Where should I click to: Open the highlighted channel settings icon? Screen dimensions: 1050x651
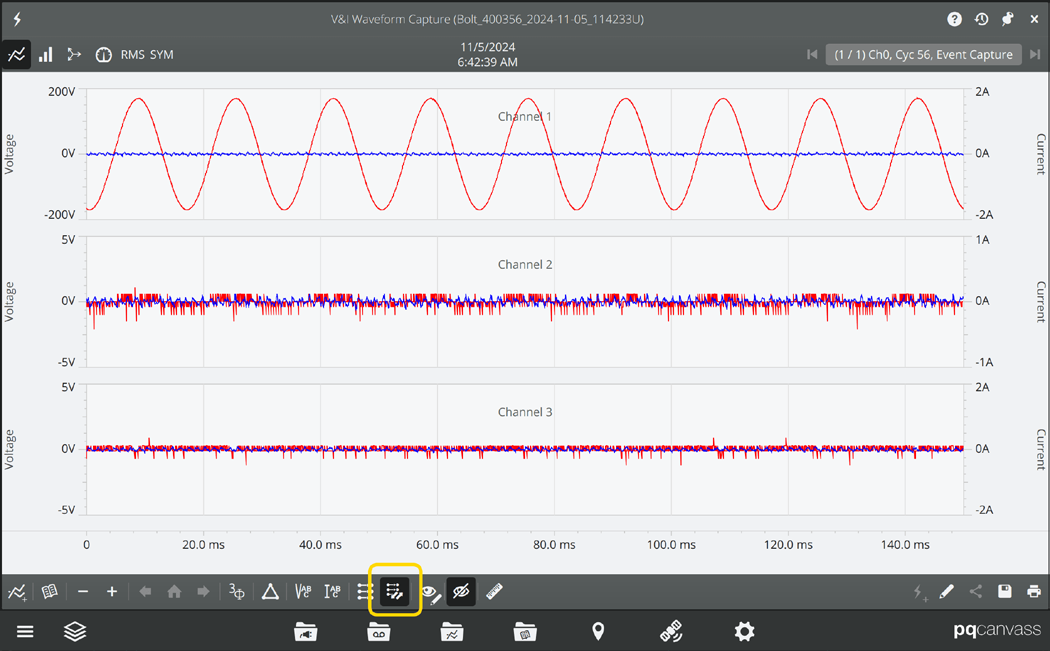pos(395,591)
